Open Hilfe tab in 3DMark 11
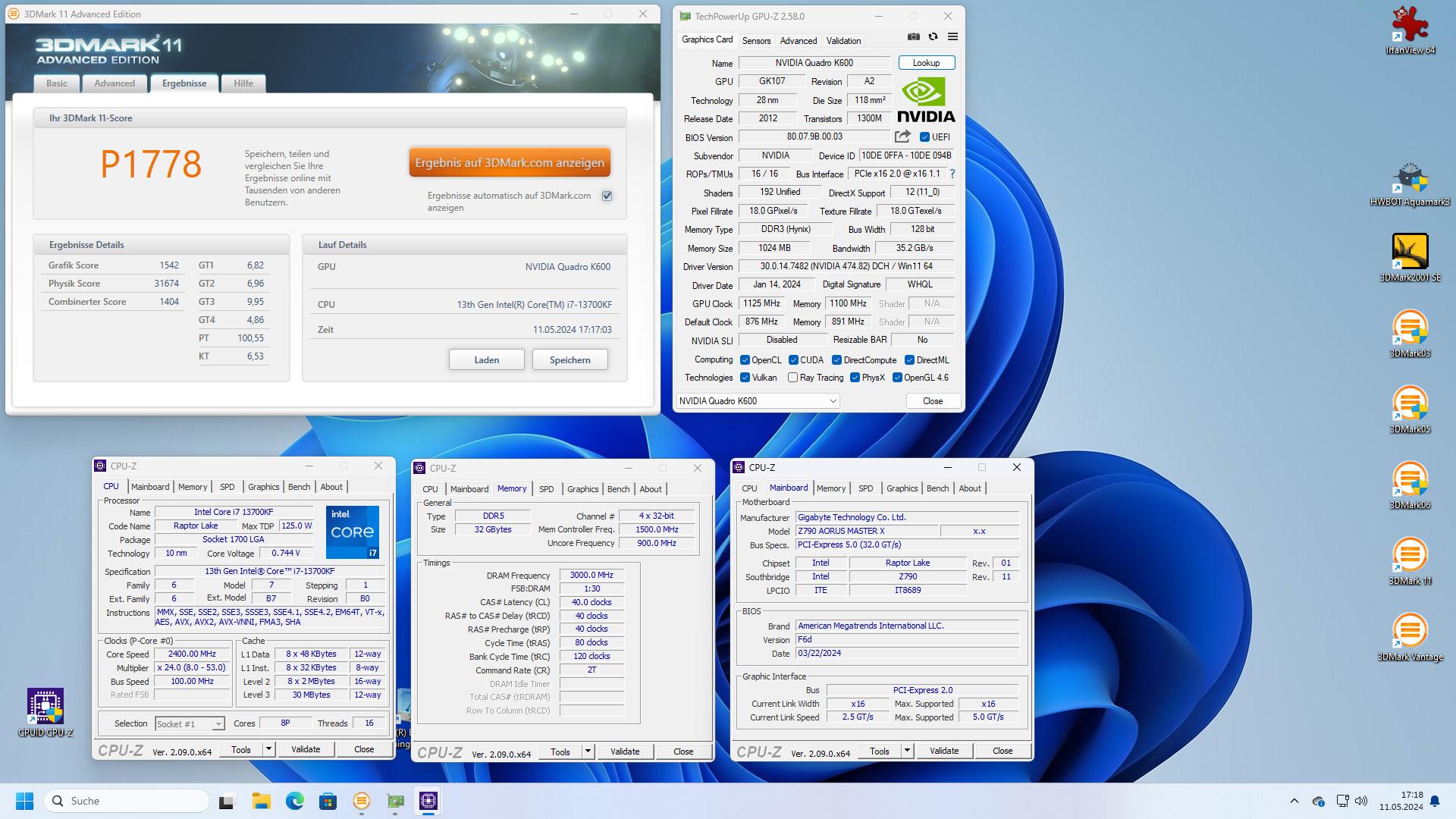Screen dimensions: 1456x819 point(243,83)
